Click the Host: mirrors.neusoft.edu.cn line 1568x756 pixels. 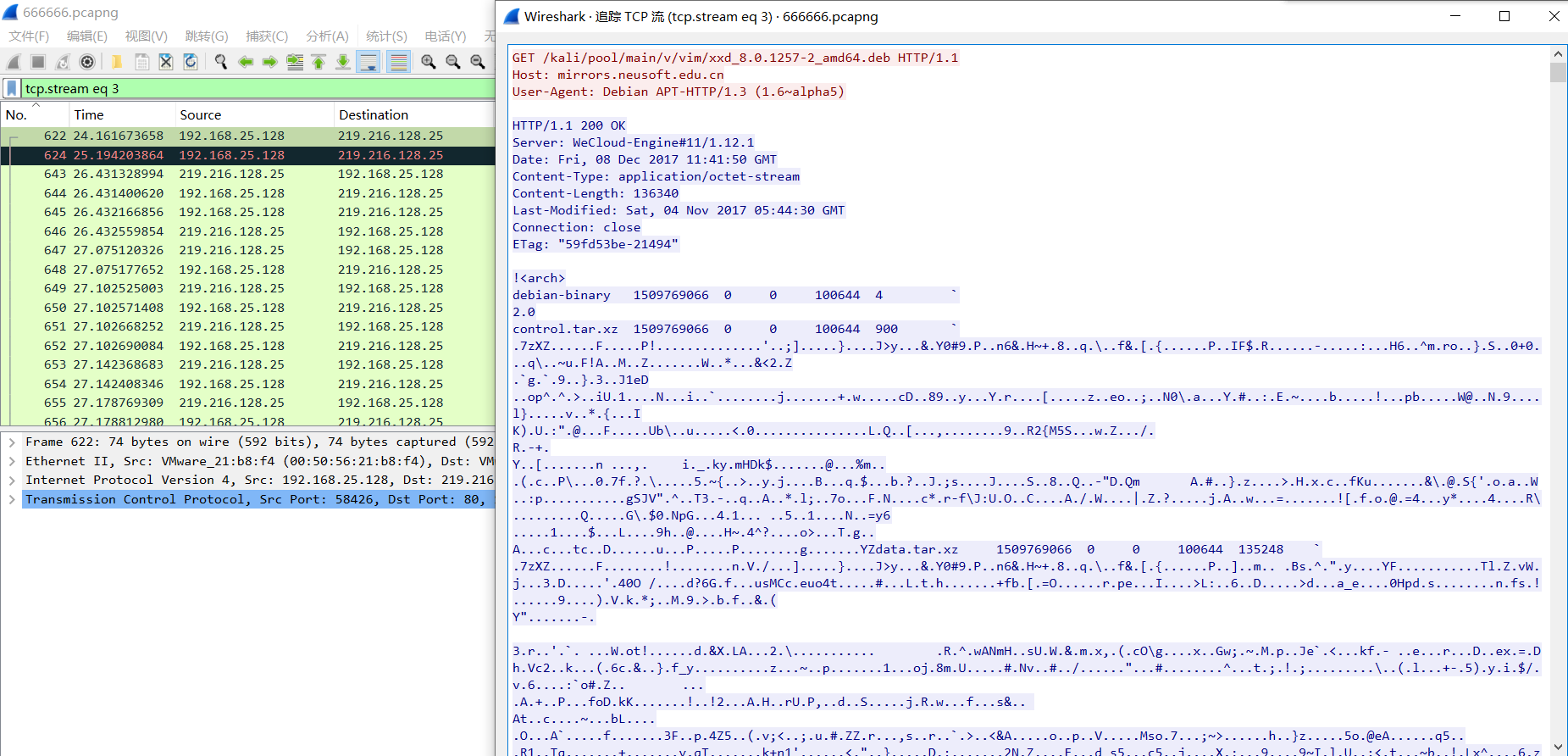click(618, 75)
